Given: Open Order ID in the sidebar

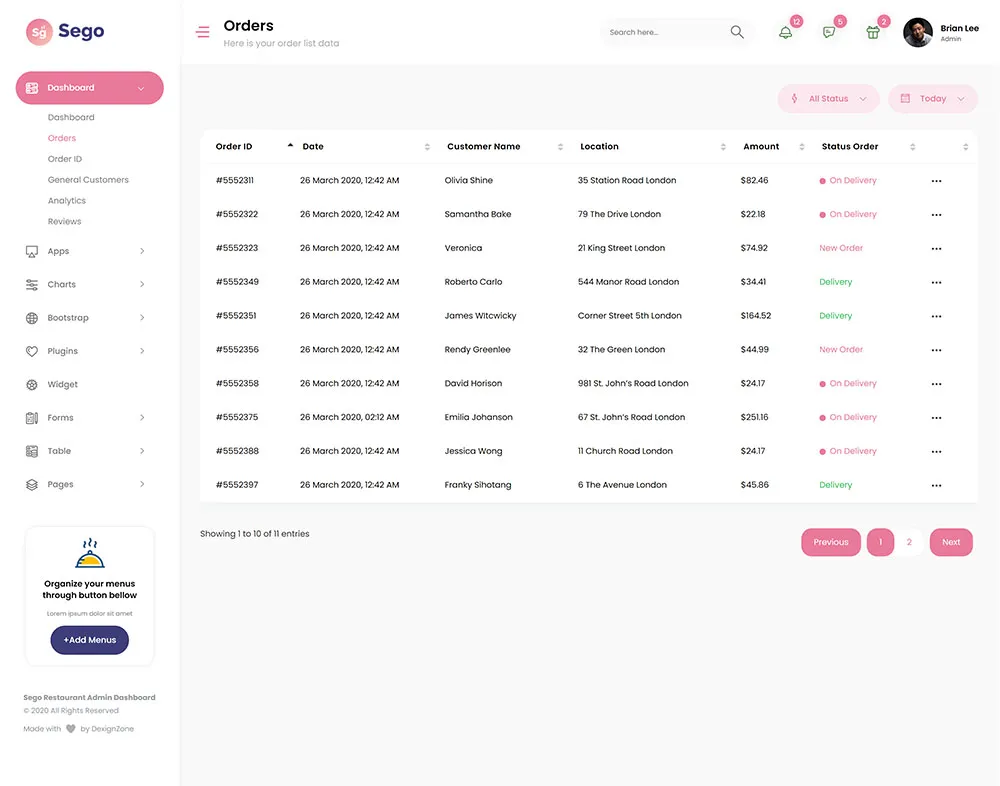Looking at the screenshot, I should 64,159.
